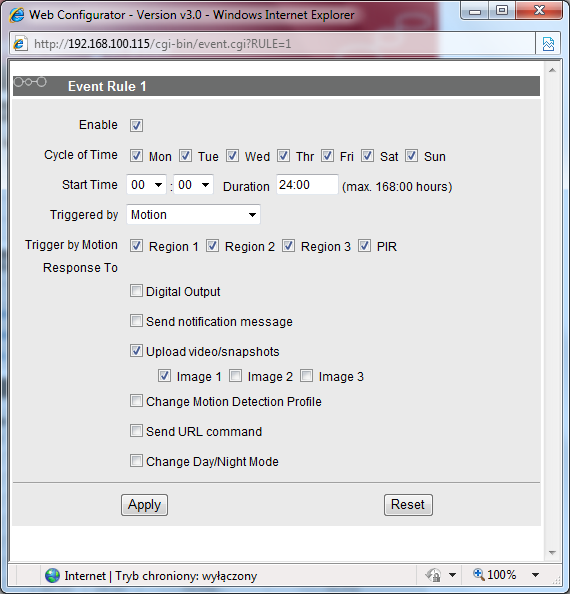Viewport: 570px width, 594px height.
Task: Open the zoom level dropdown arrow
Action: (535, 575)
